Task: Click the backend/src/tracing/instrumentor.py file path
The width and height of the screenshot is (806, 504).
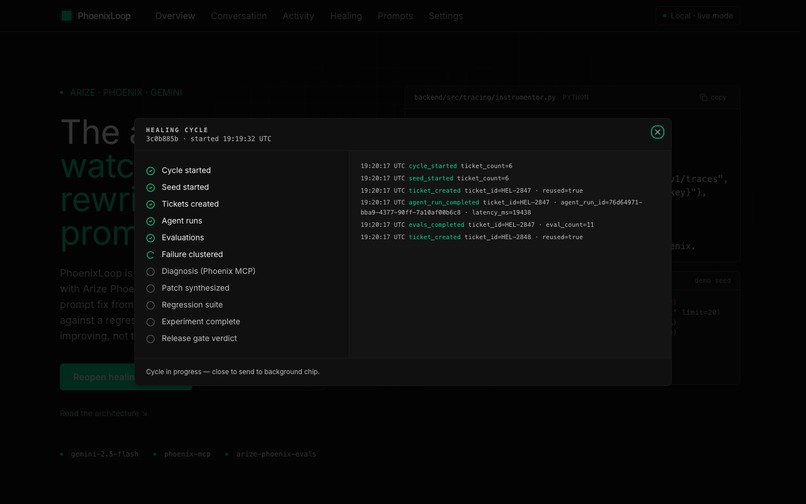Action: coord(485,97)
